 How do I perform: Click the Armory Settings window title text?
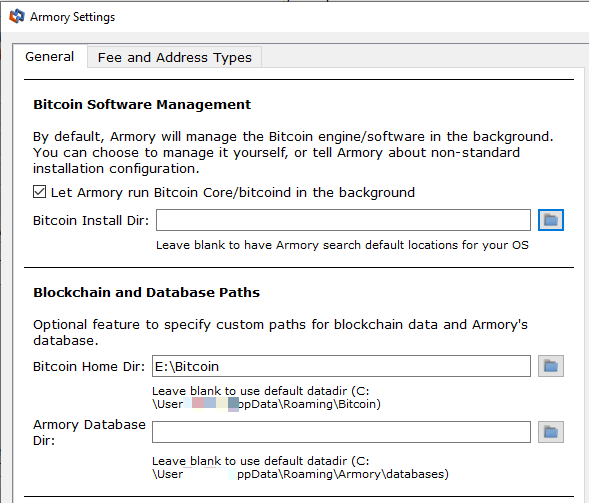click(x=72, y=17)
